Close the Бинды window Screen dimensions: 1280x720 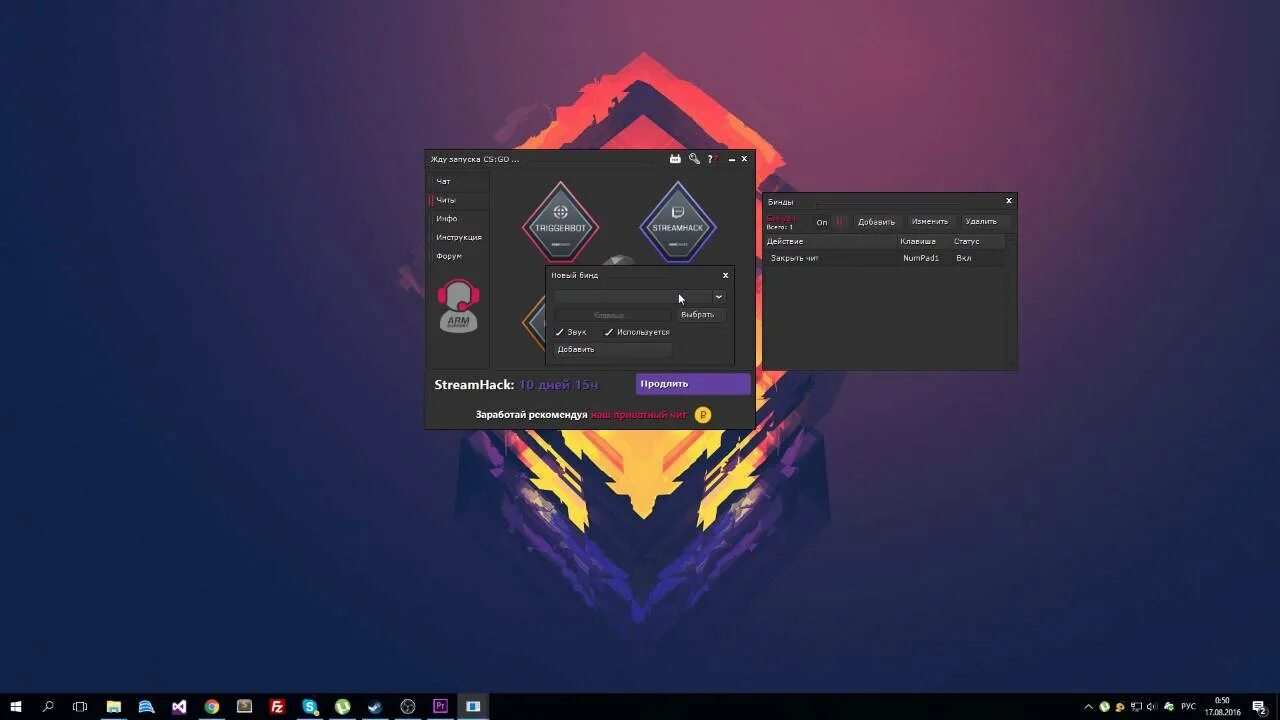point(1009,201)
